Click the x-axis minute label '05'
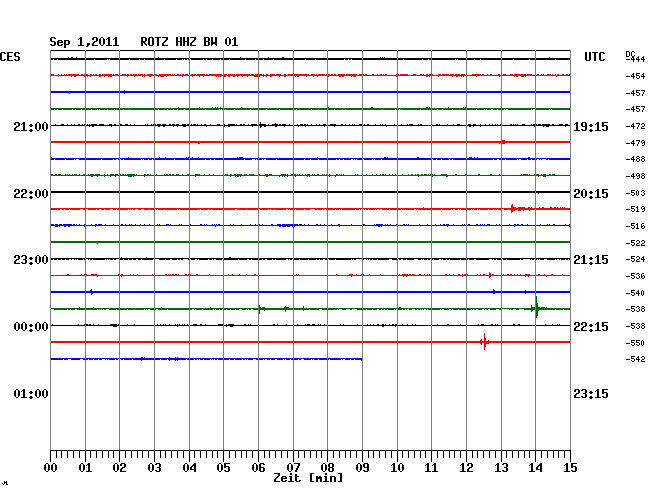The height and width of the screenshot is (494, 650). (223, 468)
